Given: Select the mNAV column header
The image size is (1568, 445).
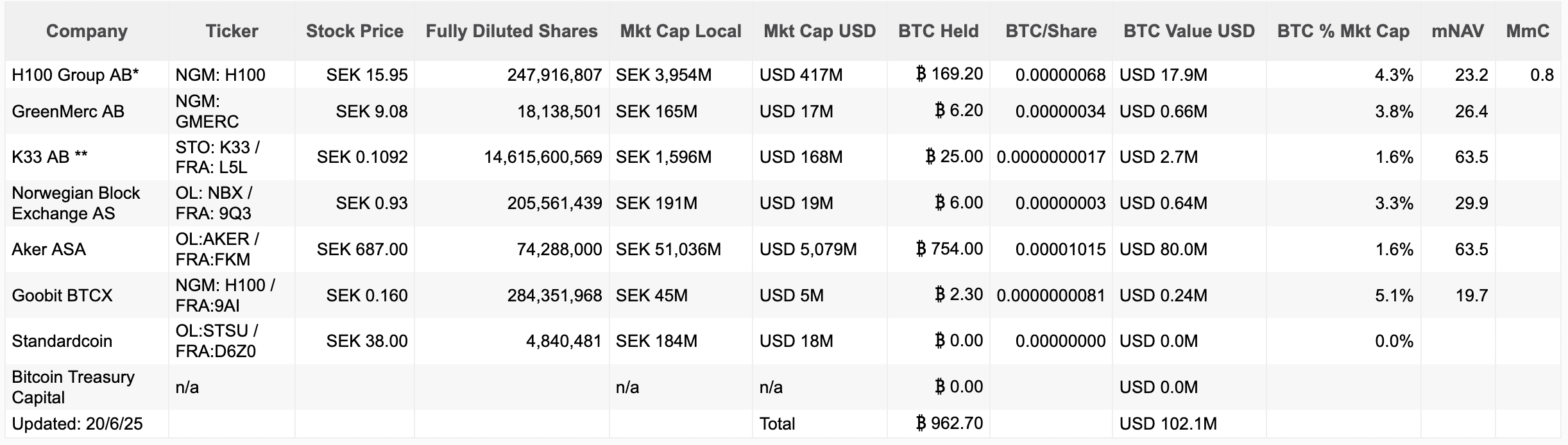Looking at the screenshot, I should point(1457,31).
